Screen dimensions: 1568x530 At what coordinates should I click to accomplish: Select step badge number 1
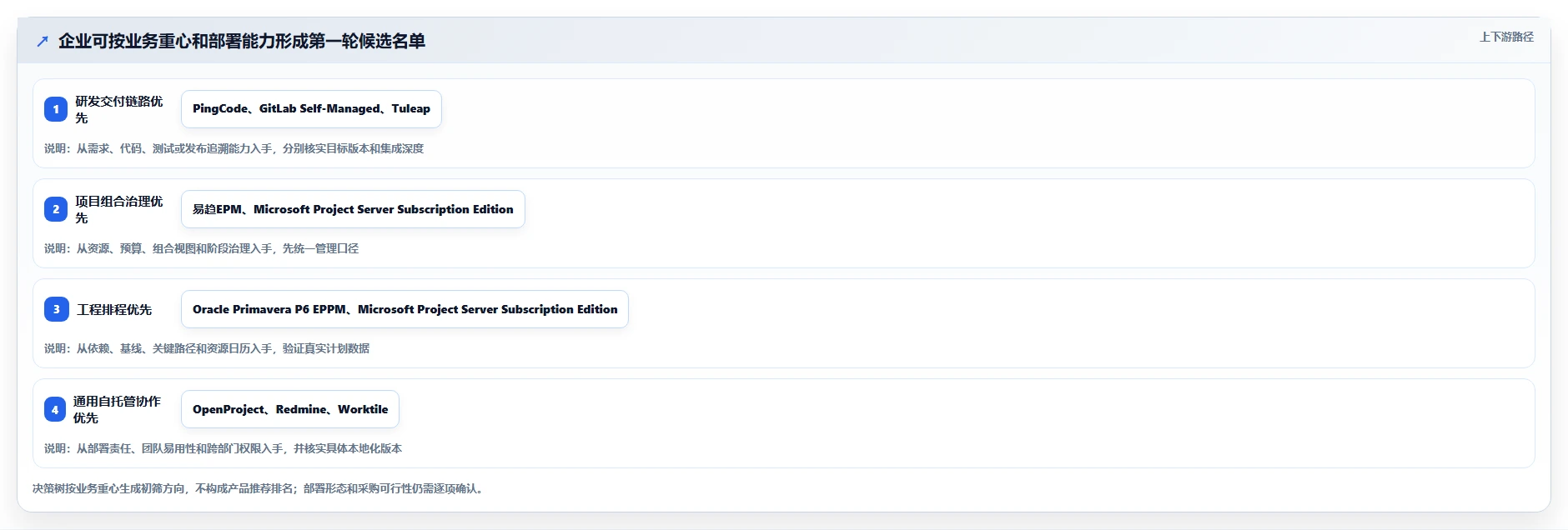[x=56, y=109]
